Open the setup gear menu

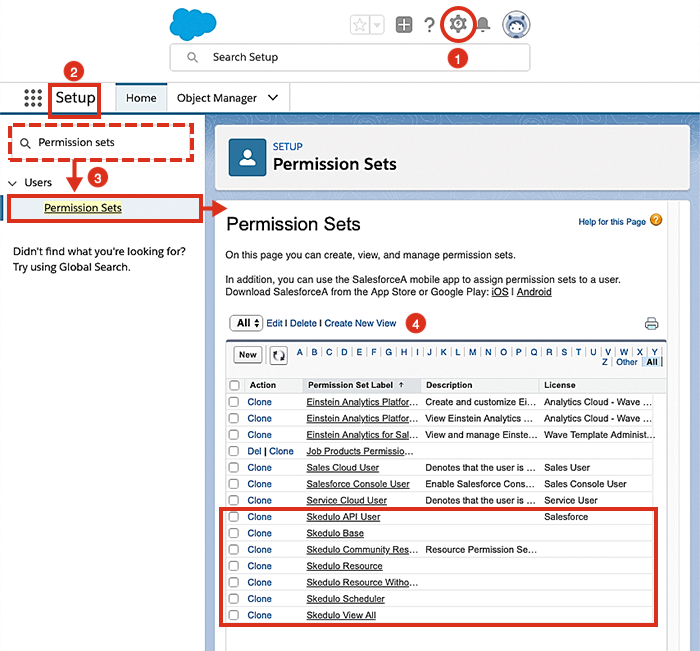[x=458, y=24]
